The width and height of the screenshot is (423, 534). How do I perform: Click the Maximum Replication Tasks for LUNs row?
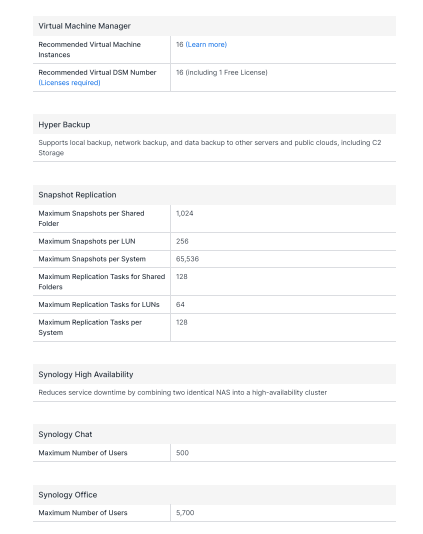pos(214,305)
